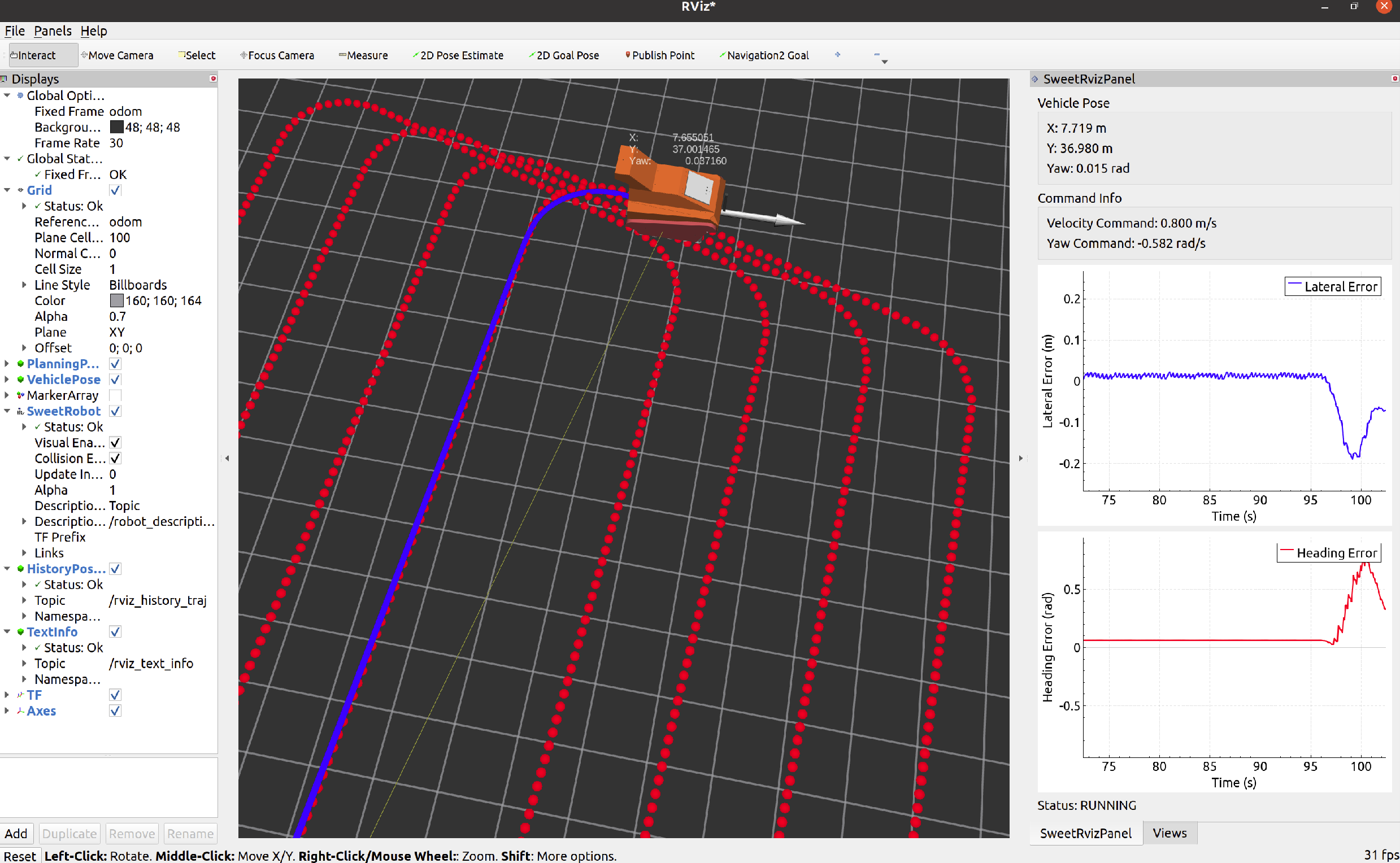Screen dimensions: 1400x863
Task: Collapse the right panel arrow
Action: point(1021,457)
